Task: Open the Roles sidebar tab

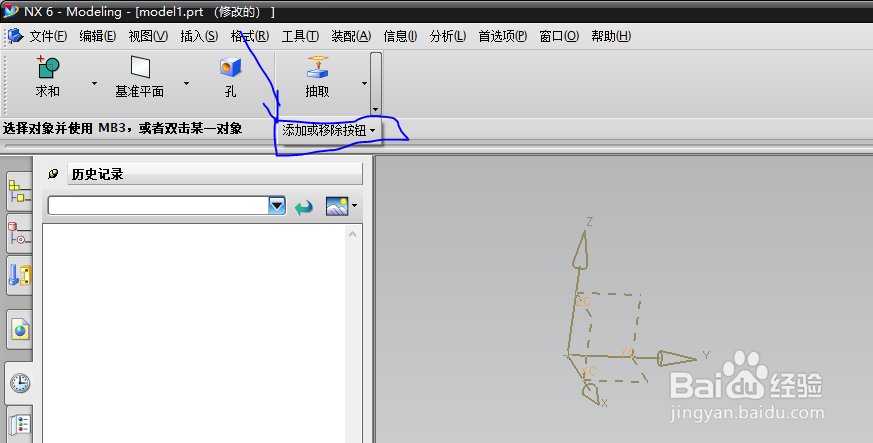Action: (19, 425)
